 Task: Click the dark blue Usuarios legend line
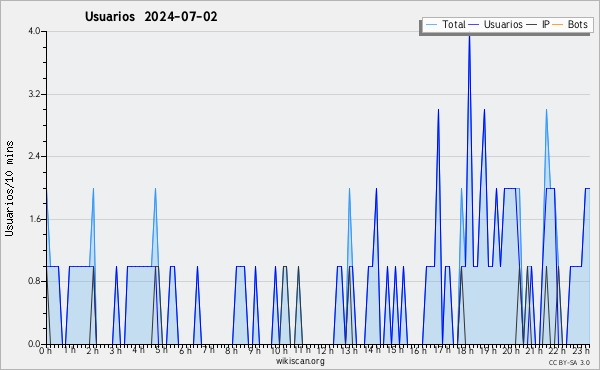click(474, 25)
